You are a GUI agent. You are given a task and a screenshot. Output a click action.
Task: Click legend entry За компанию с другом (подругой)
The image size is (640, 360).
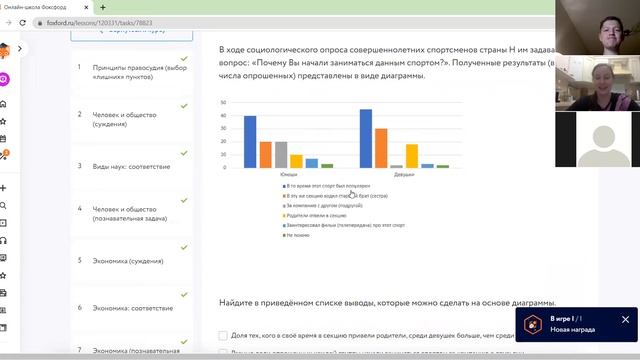(323, 205)
